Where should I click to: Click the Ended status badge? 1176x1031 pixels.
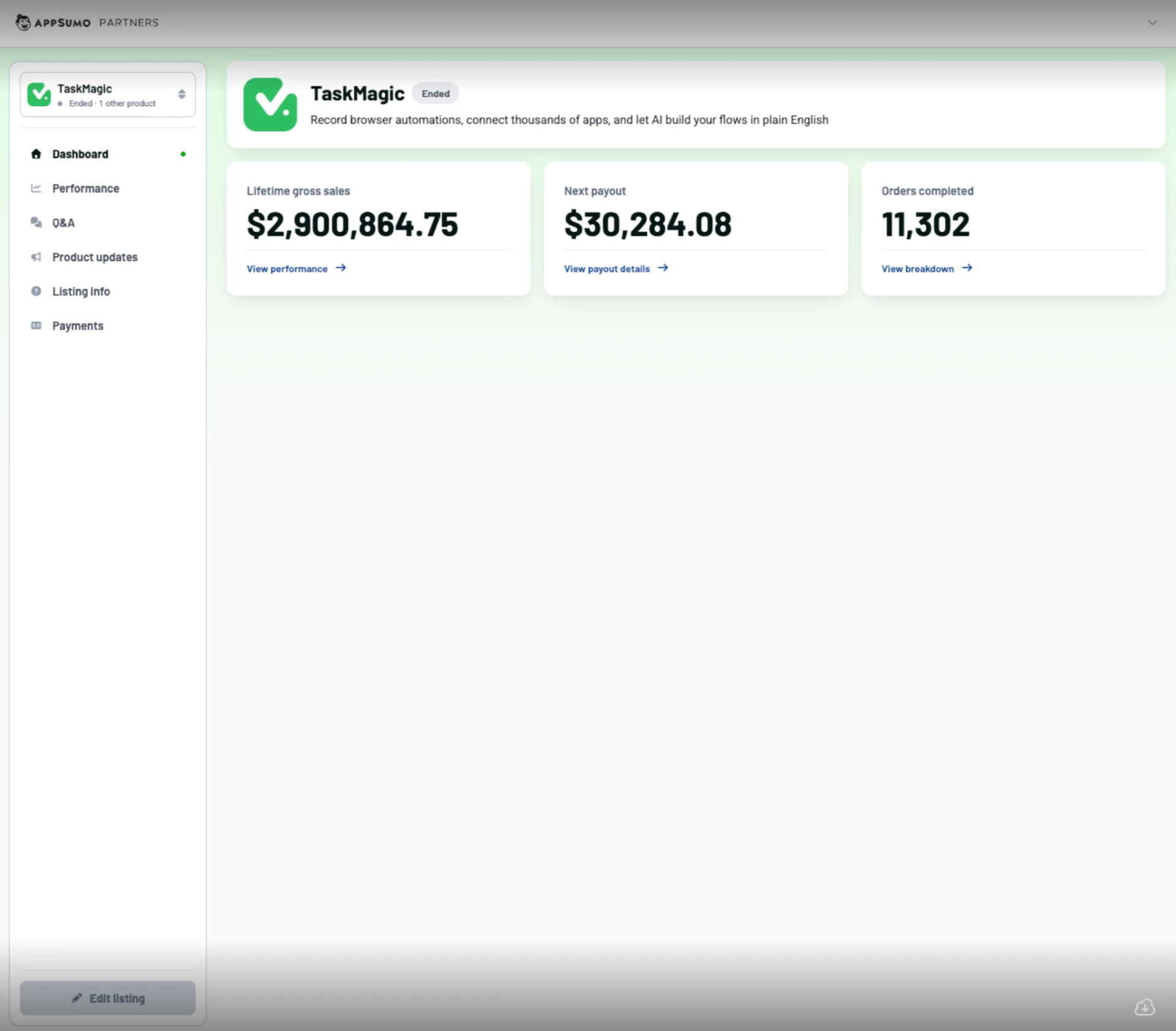[x=435, y=94]
